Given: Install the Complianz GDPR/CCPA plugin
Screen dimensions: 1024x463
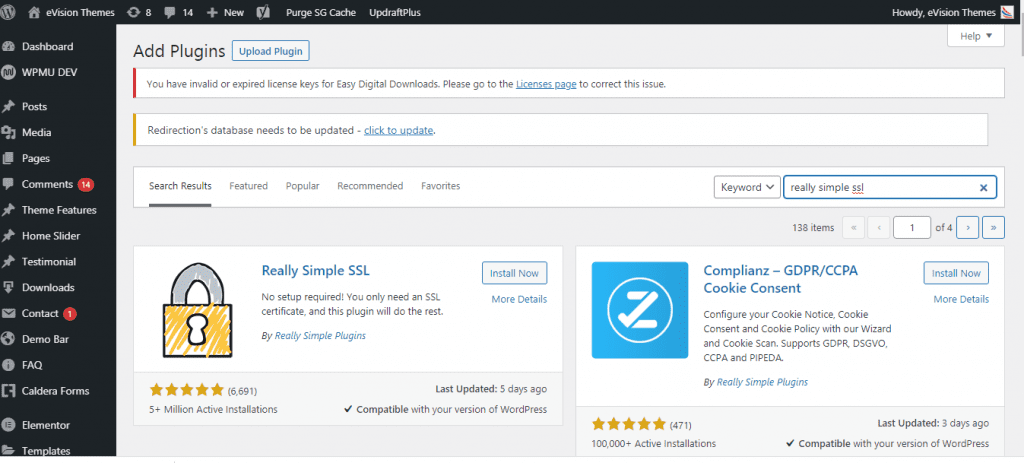Looking at the screenshot, I should (x=956, y=273).
